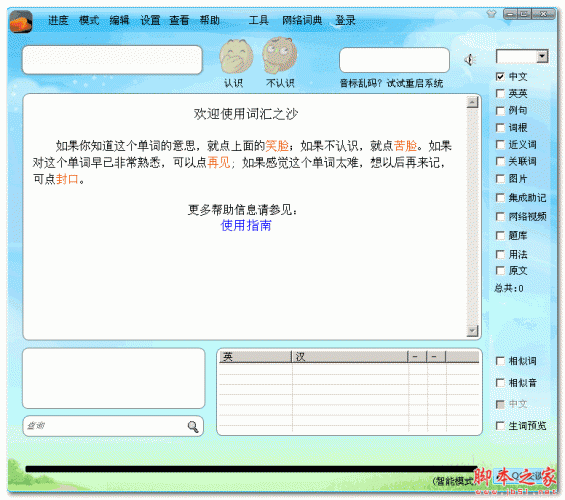Enable the 生词预览 checkbox
Viewport: 565px width, 500px height.
(x=500, y=426)
